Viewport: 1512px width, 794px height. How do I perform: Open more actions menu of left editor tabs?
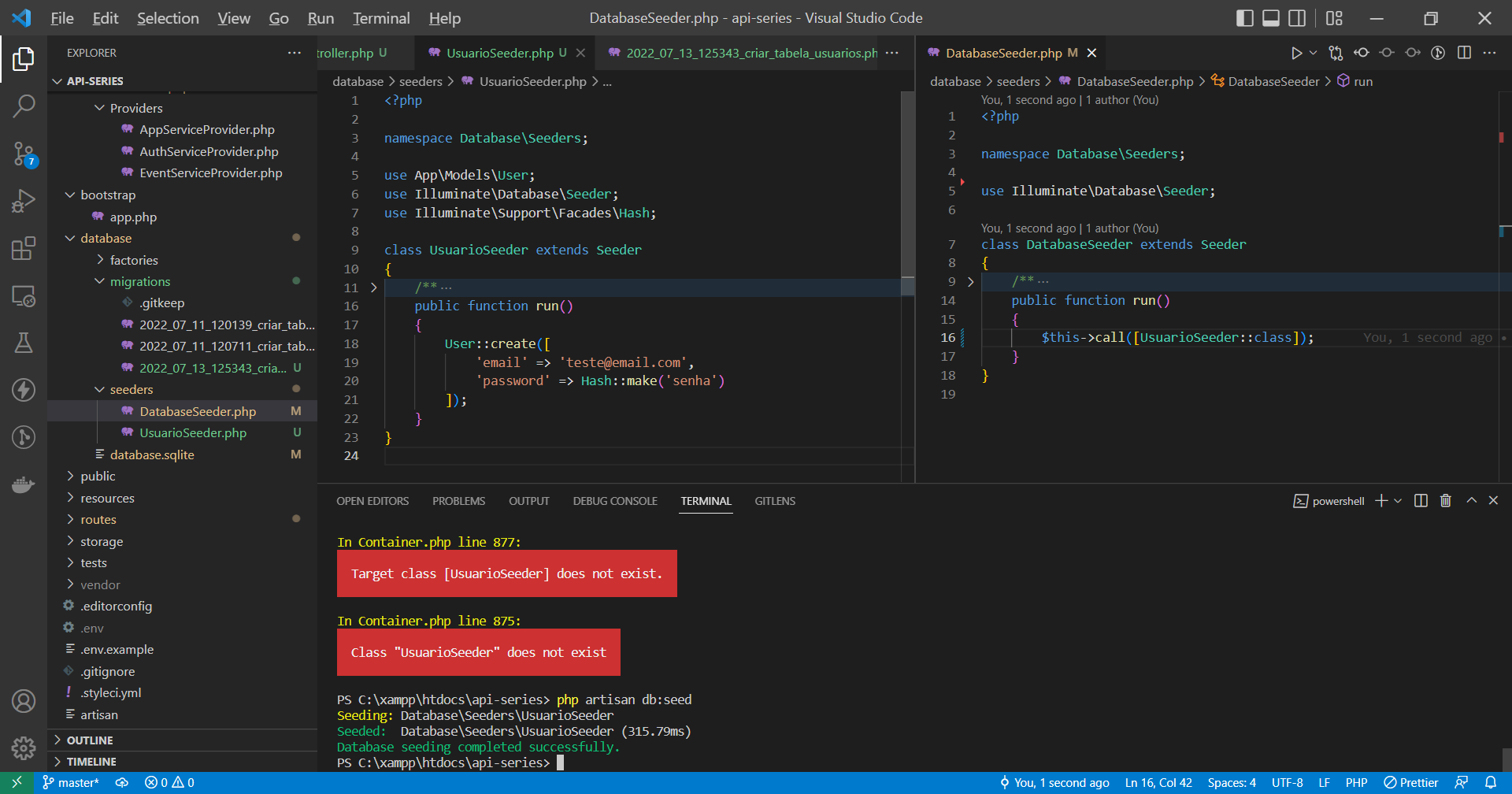pyautogui.click(x=892, y=53)
